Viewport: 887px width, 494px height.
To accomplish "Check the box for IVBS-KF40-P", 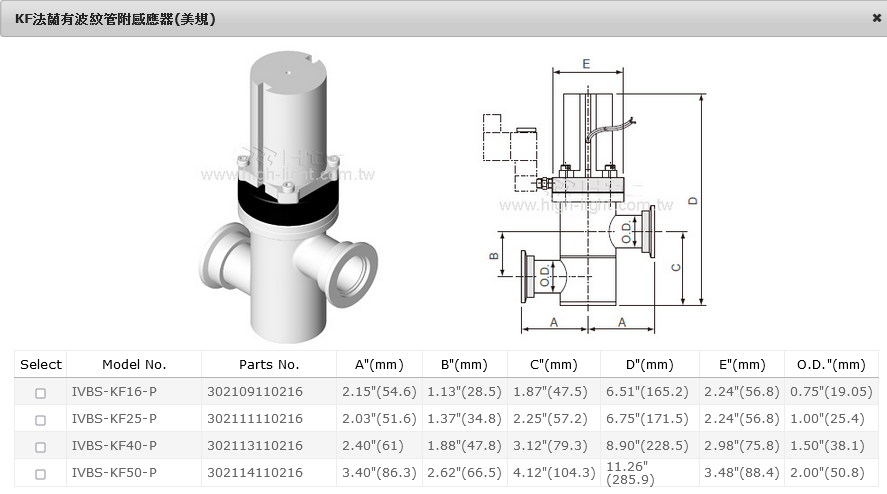I will point(41,446).
